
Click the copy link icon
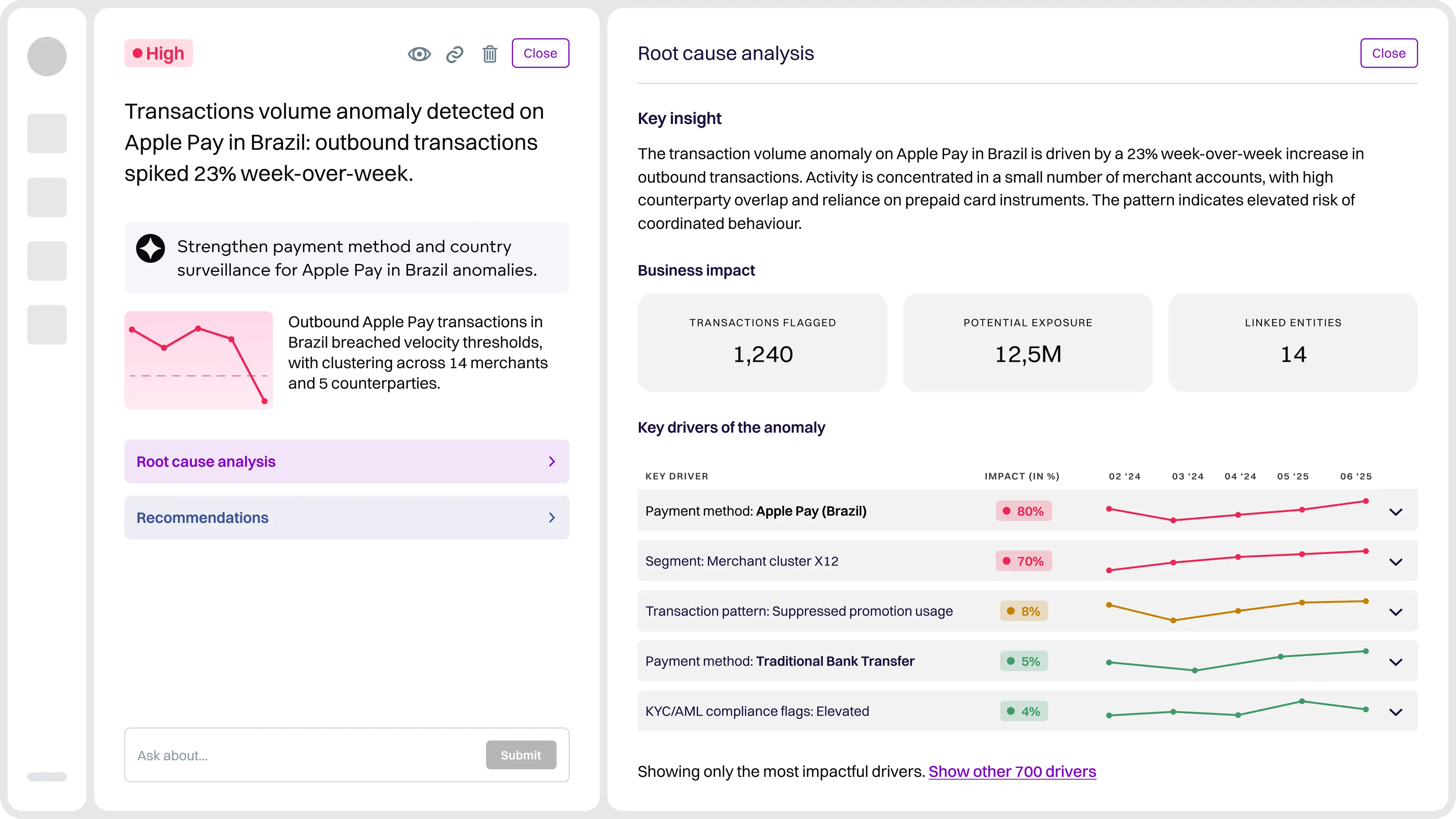(x=455, y=54)
